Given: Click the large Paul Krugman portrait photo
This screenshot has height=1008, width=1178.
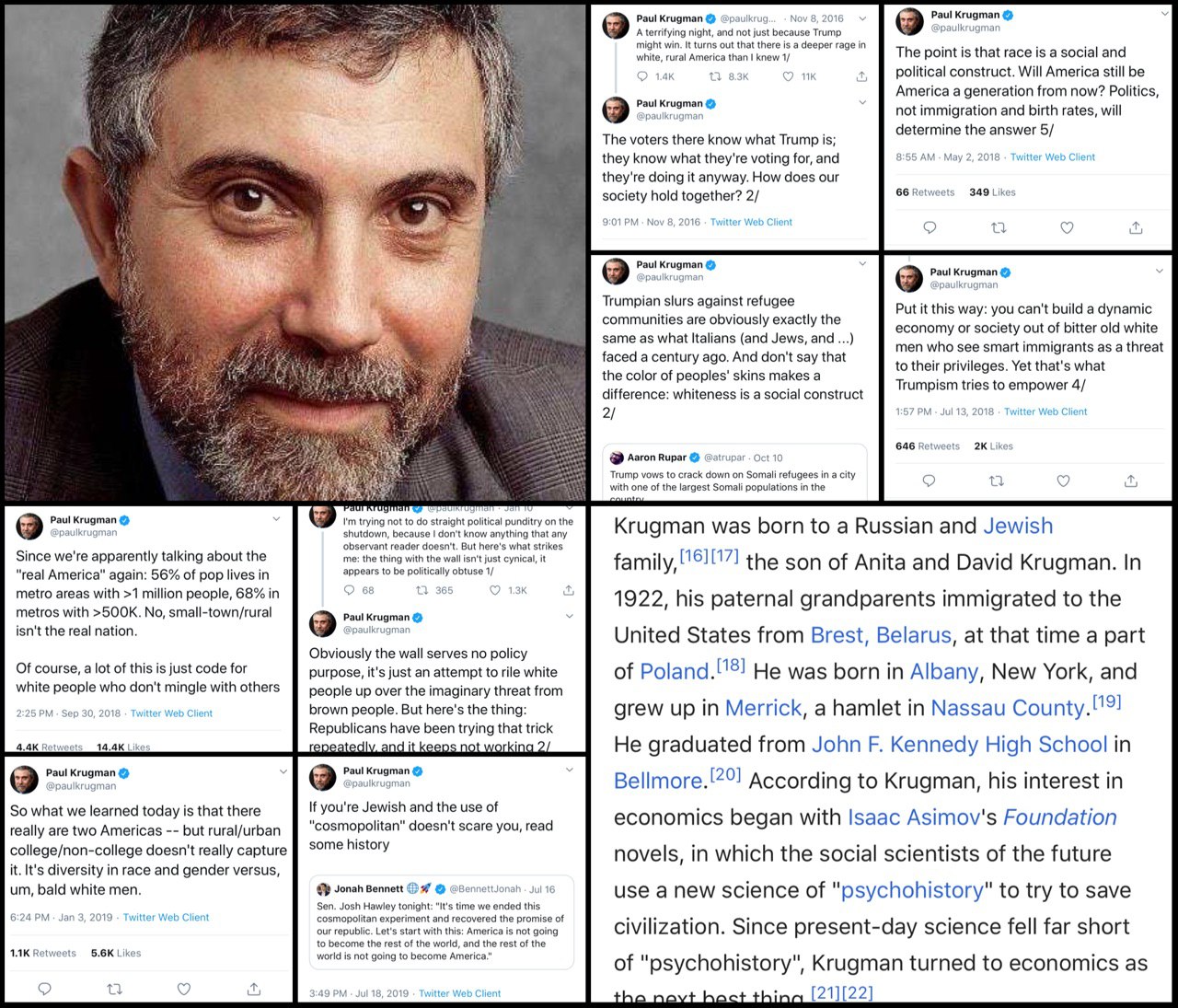Looking at the screenshot, I should coord(294,250).
